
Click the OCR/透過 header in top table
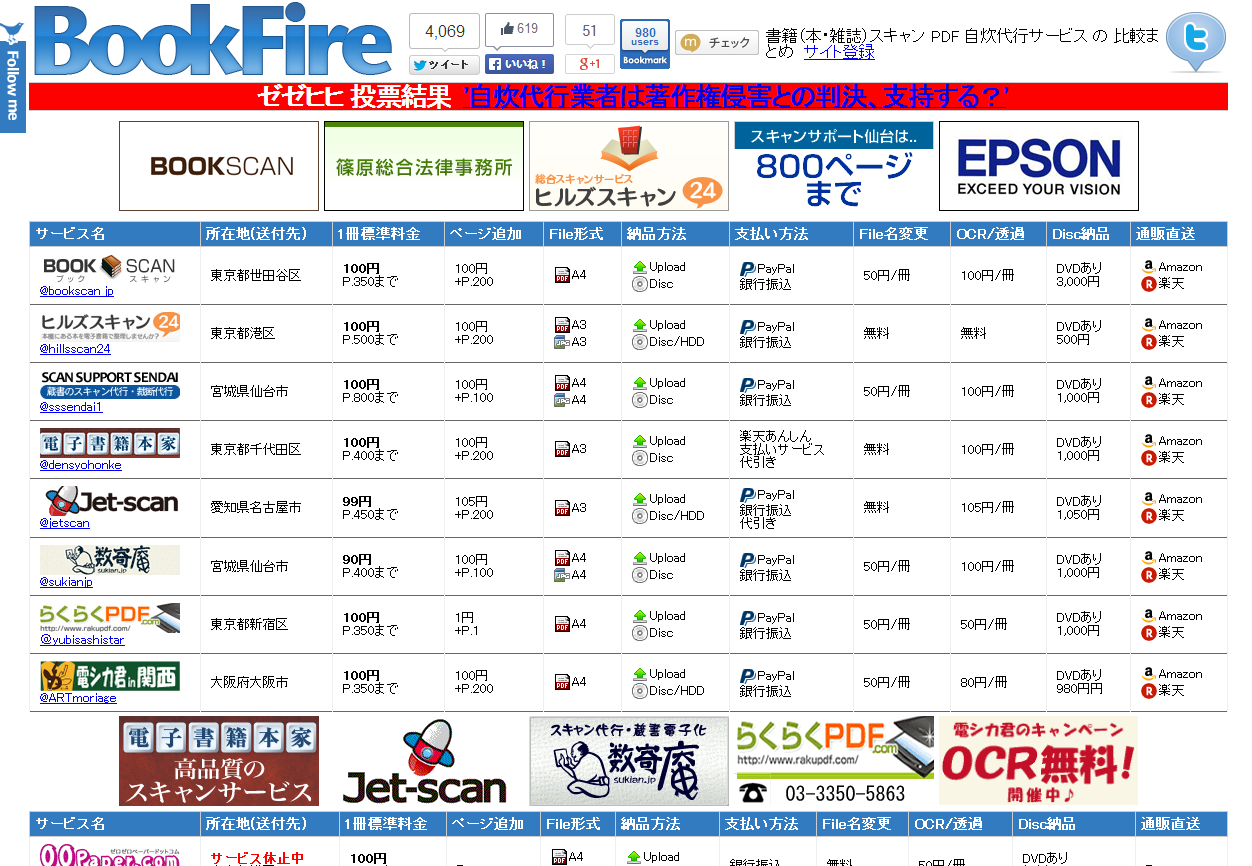pyautogui.click(x=998, y=234)
